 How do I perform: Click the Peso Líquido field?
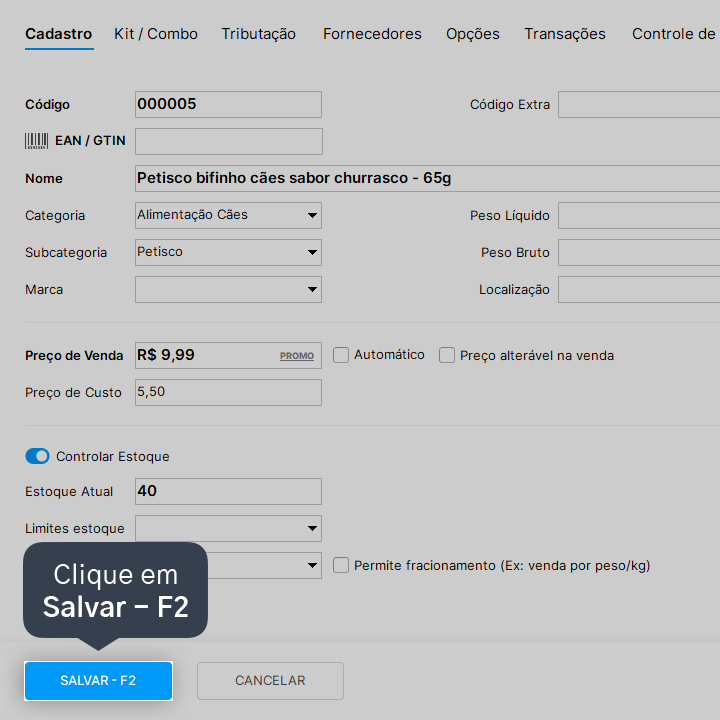click(639, 215)
